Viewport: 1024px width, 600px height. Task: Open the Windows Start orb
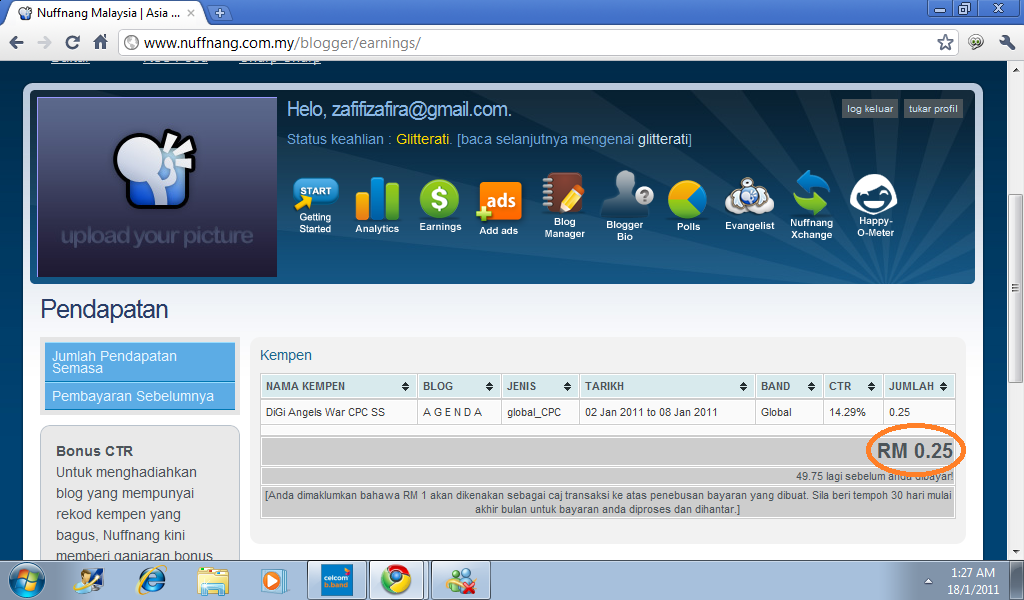(26, 580)
